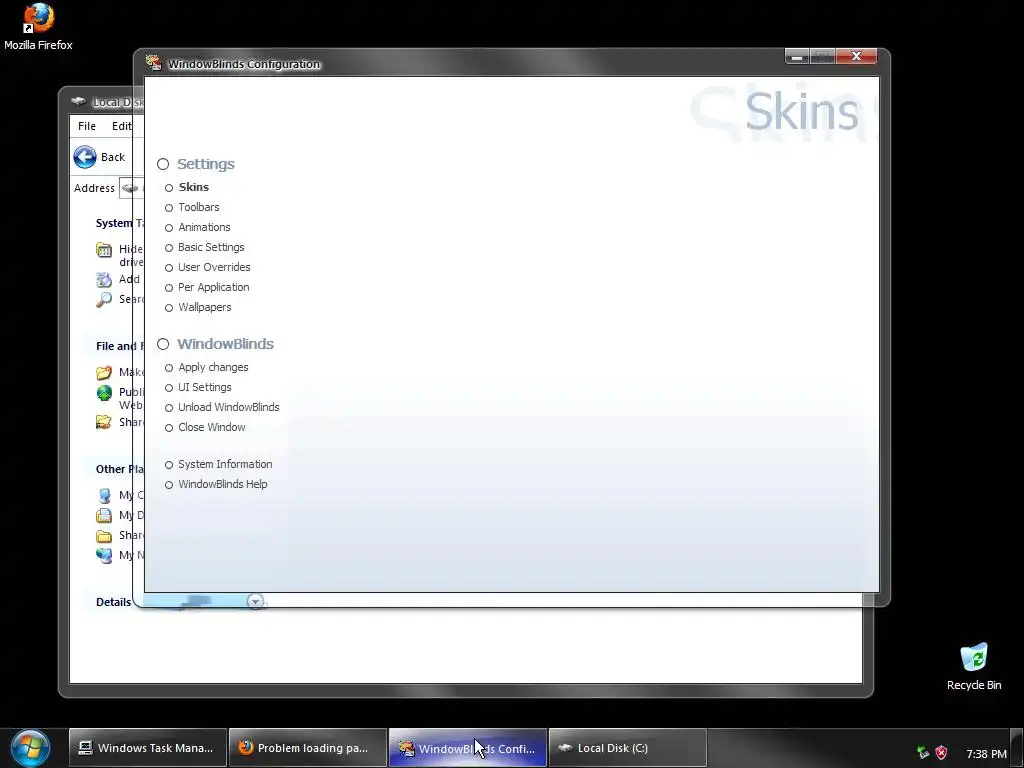1024x768 pixels.
Task: Click Close Window in the sidebar
Action: (x=212, y=427)
